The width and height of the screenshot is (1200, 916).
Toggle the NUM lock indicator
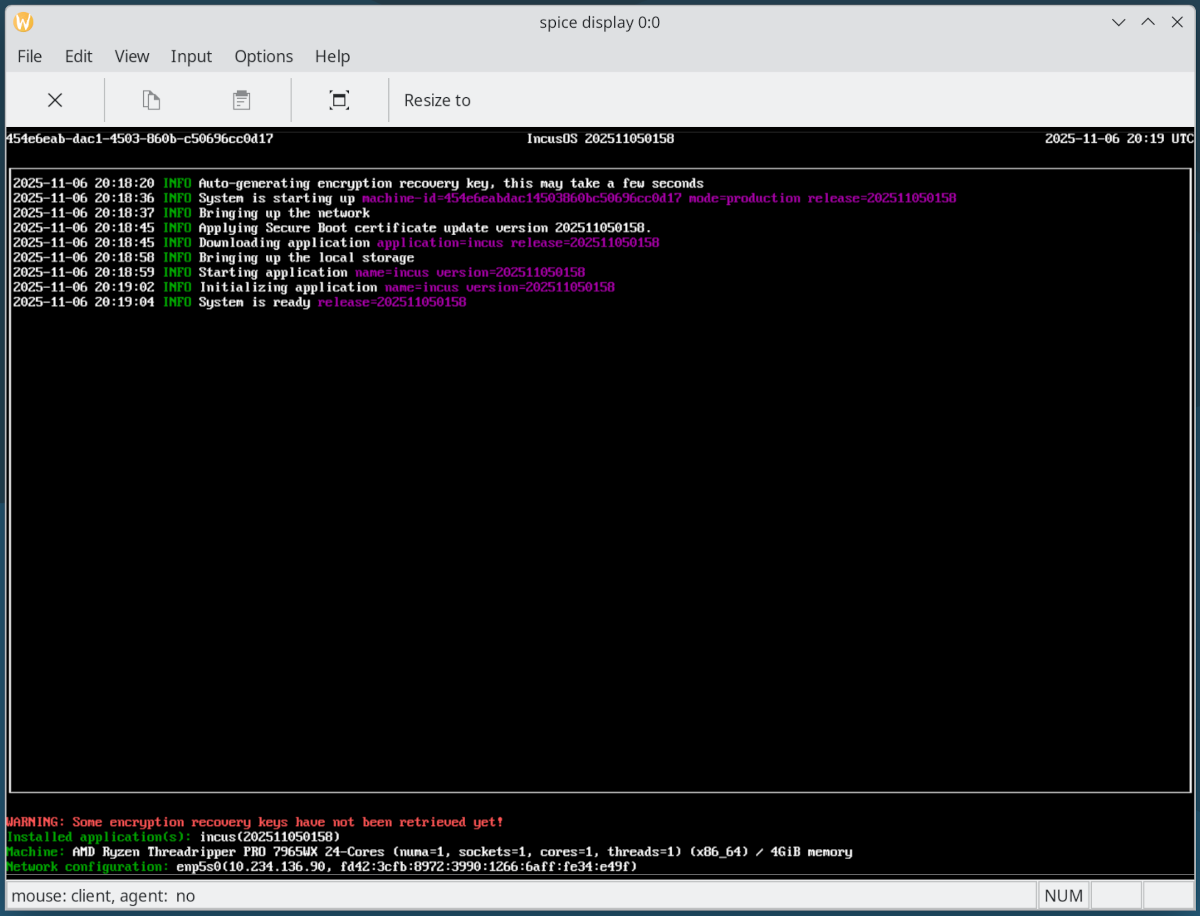[x=1062, y=895]
